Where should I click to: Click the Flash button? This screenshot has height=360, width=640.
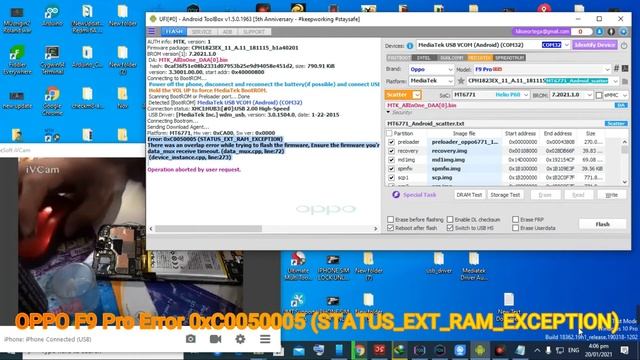click(602, 224)
